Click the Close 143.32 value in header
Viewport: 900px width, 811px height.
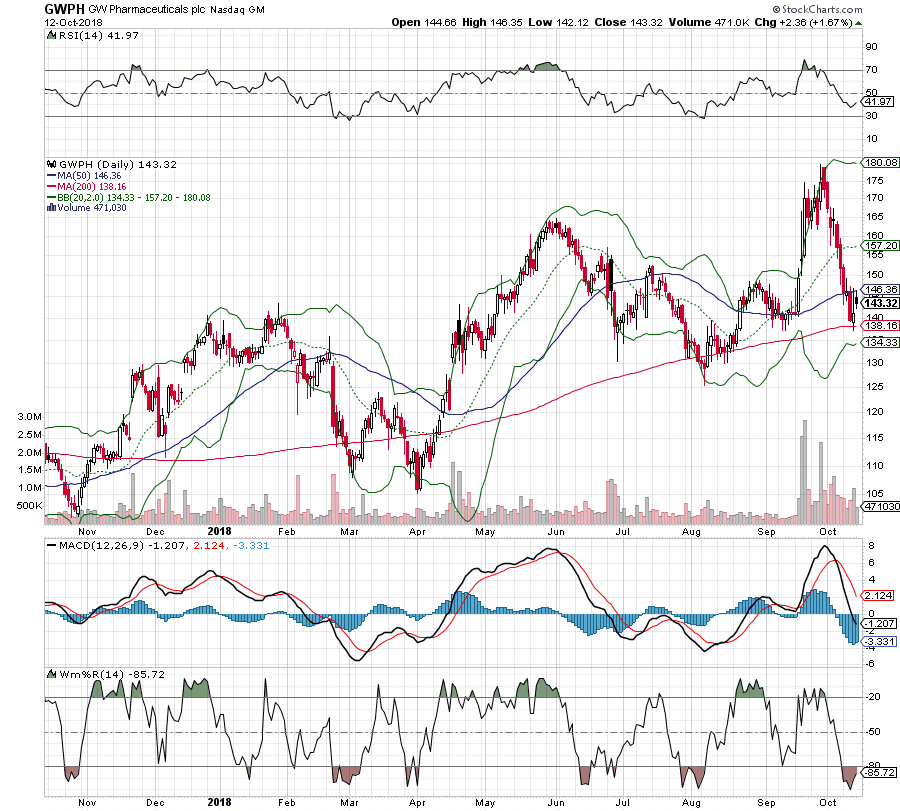tap(629, 22)
